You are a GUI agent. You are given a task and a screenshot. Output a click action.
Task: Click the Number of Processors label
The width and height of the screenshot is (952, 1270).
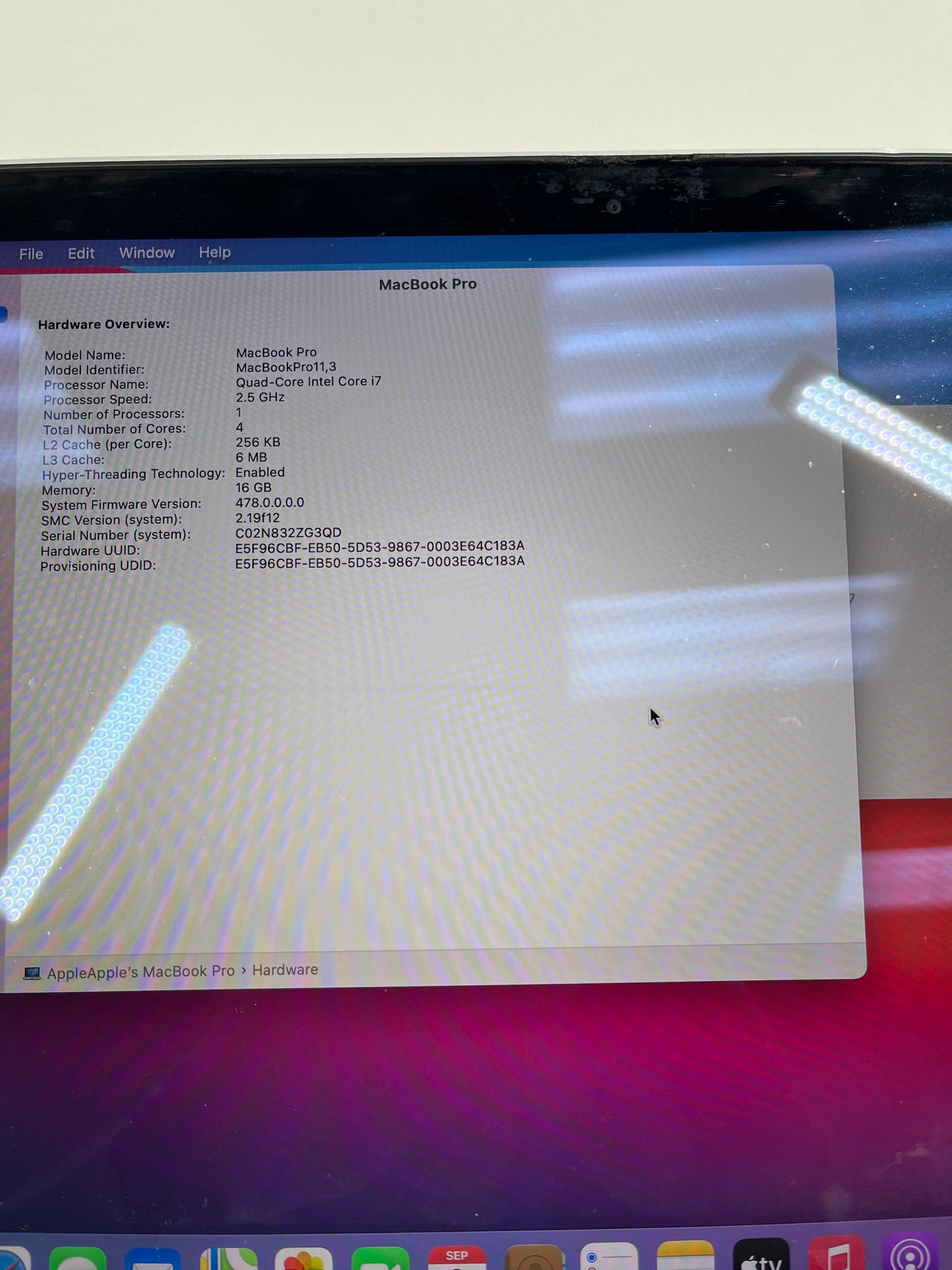114,415
